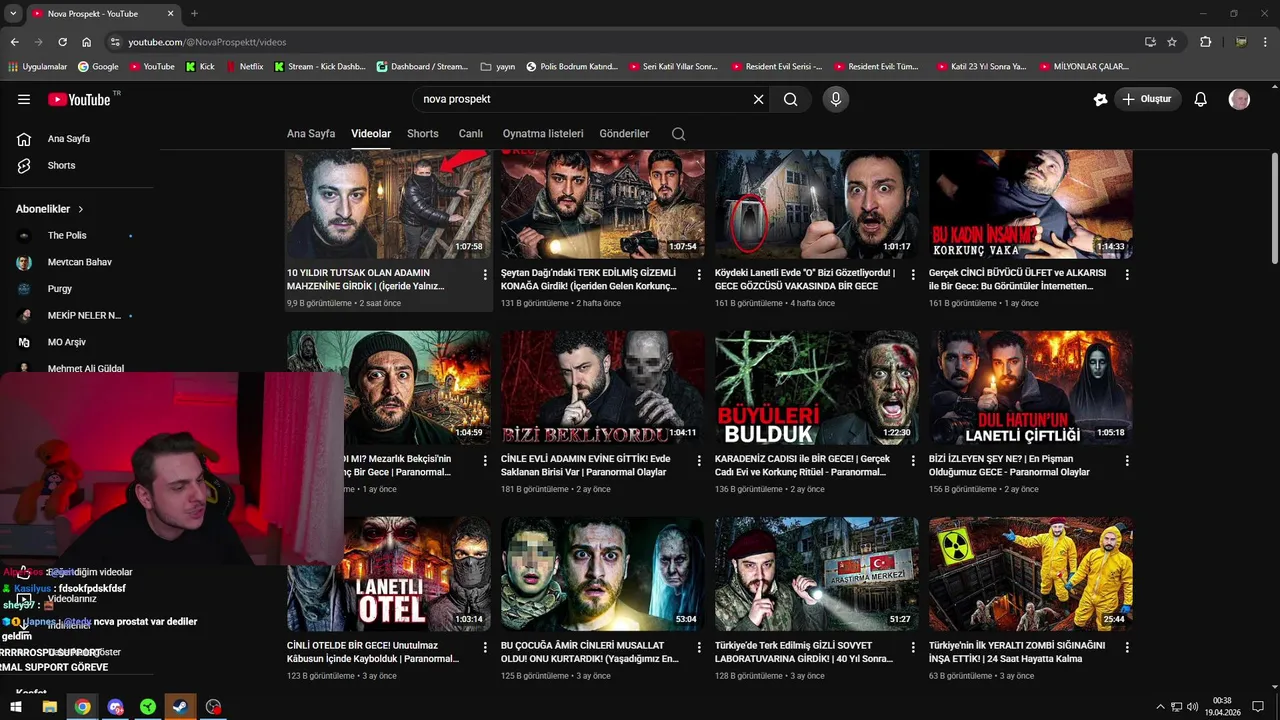The width and height of the screenshot is (1280, 720).
Task: Open the notifications bell
Action: click(1201, 99)
